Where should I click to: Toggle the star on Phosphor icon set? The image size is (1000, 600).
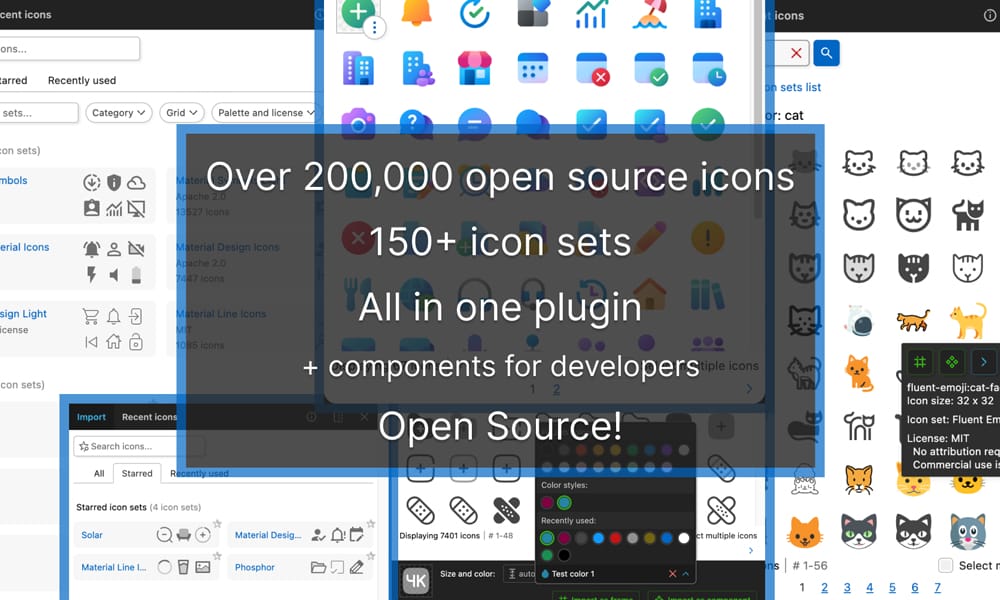(371, 555)
